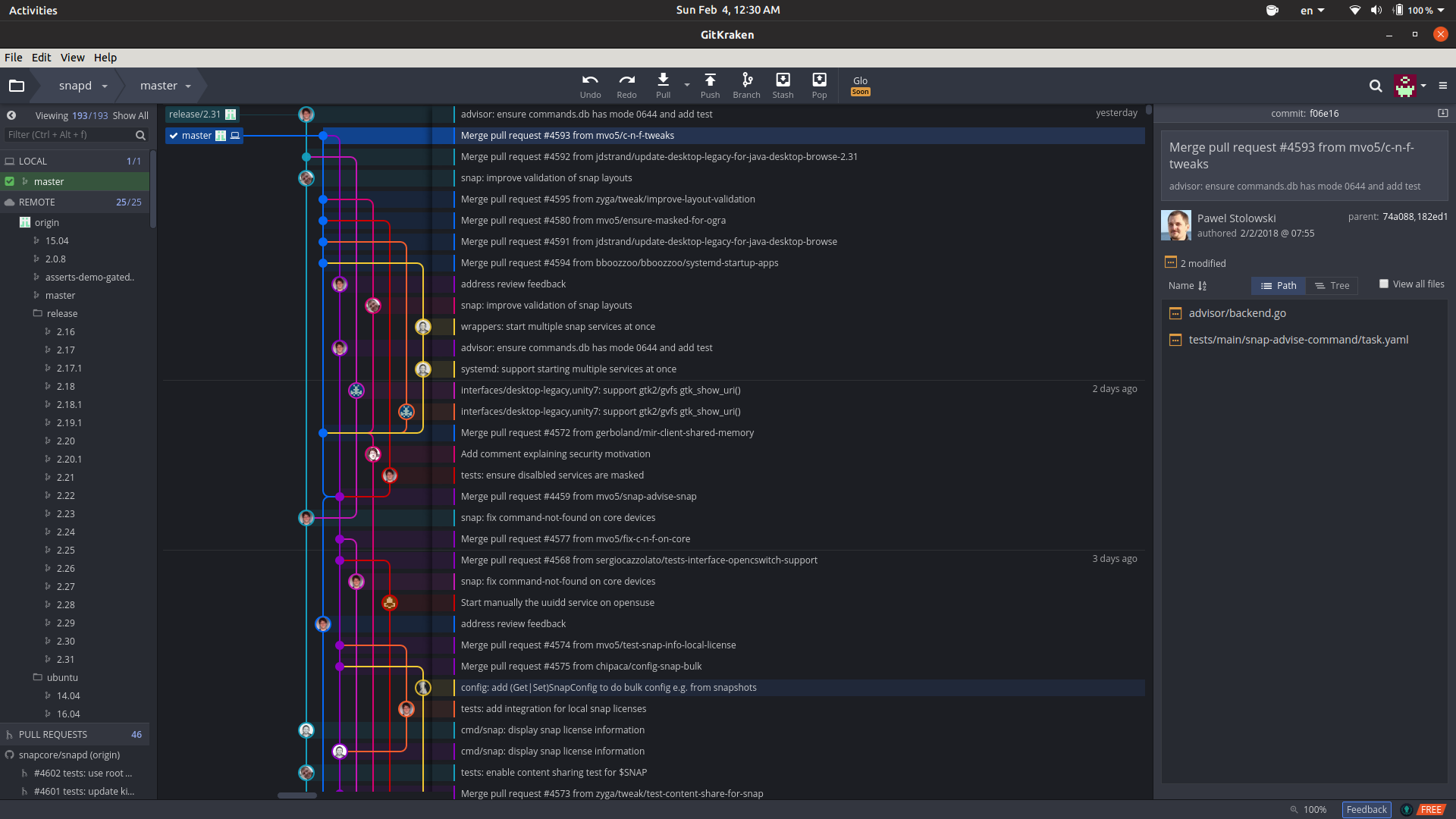Screen dimensions: 1456x819
Task: Click the Pop stash toolbar icon
Action: (819, 86)
